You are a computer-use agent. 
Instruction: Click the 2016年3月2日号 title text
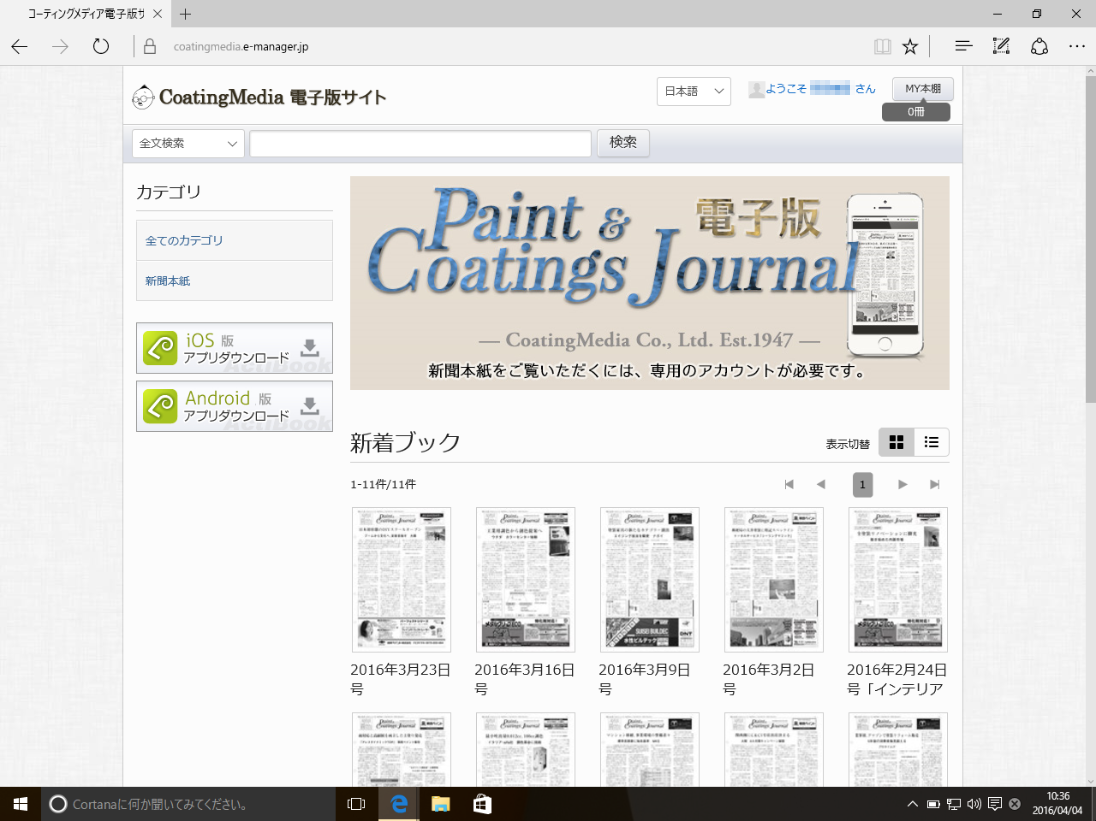(x=768, y=679)
